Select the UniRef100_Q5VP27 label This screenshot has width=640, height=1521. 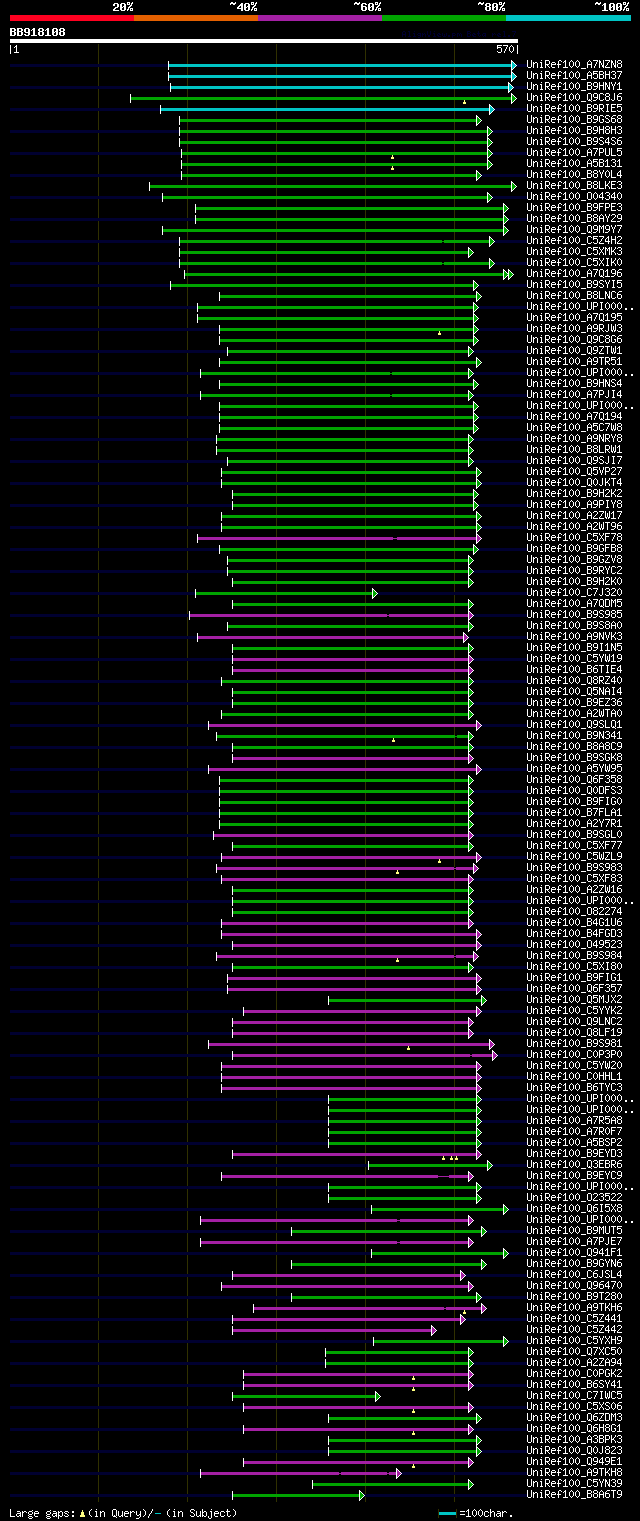[x=572, y=471]
